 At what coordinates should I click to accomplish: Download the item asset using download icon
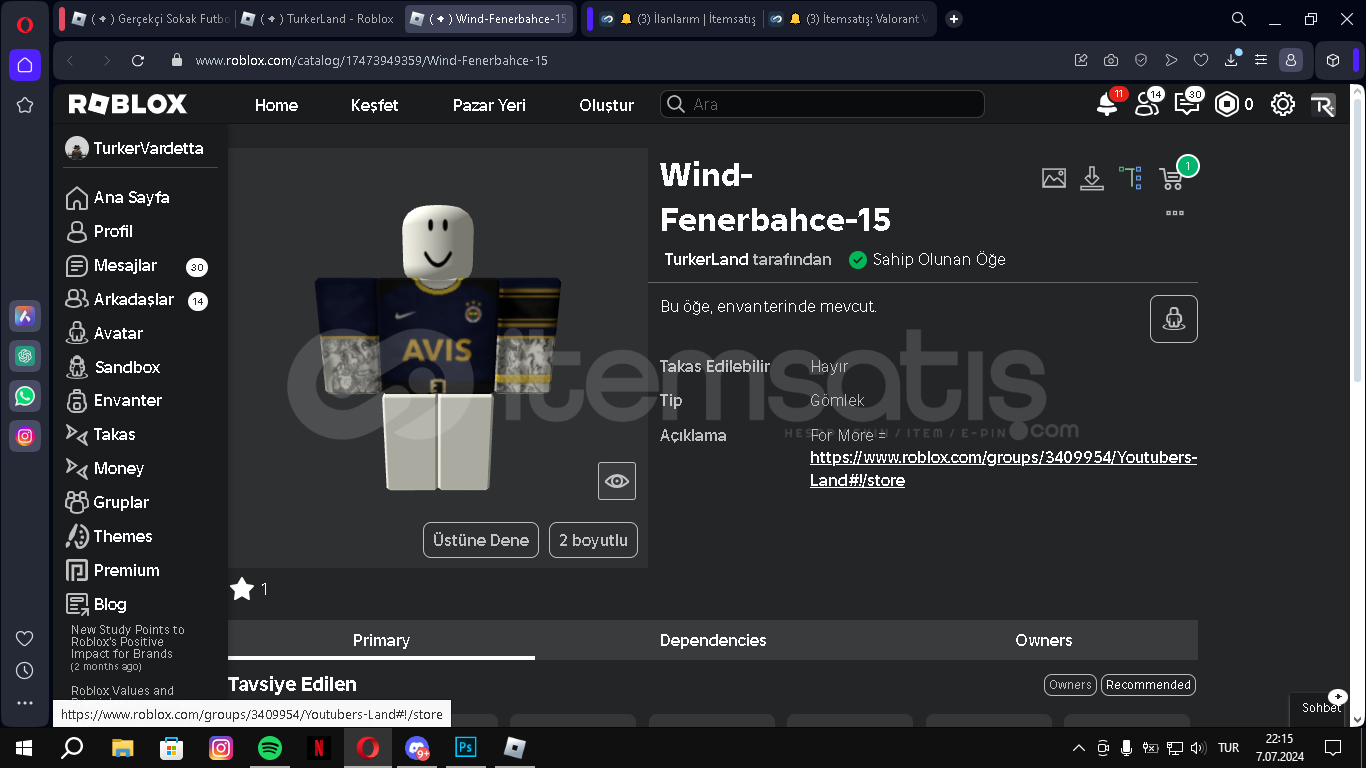(1092, 178)
